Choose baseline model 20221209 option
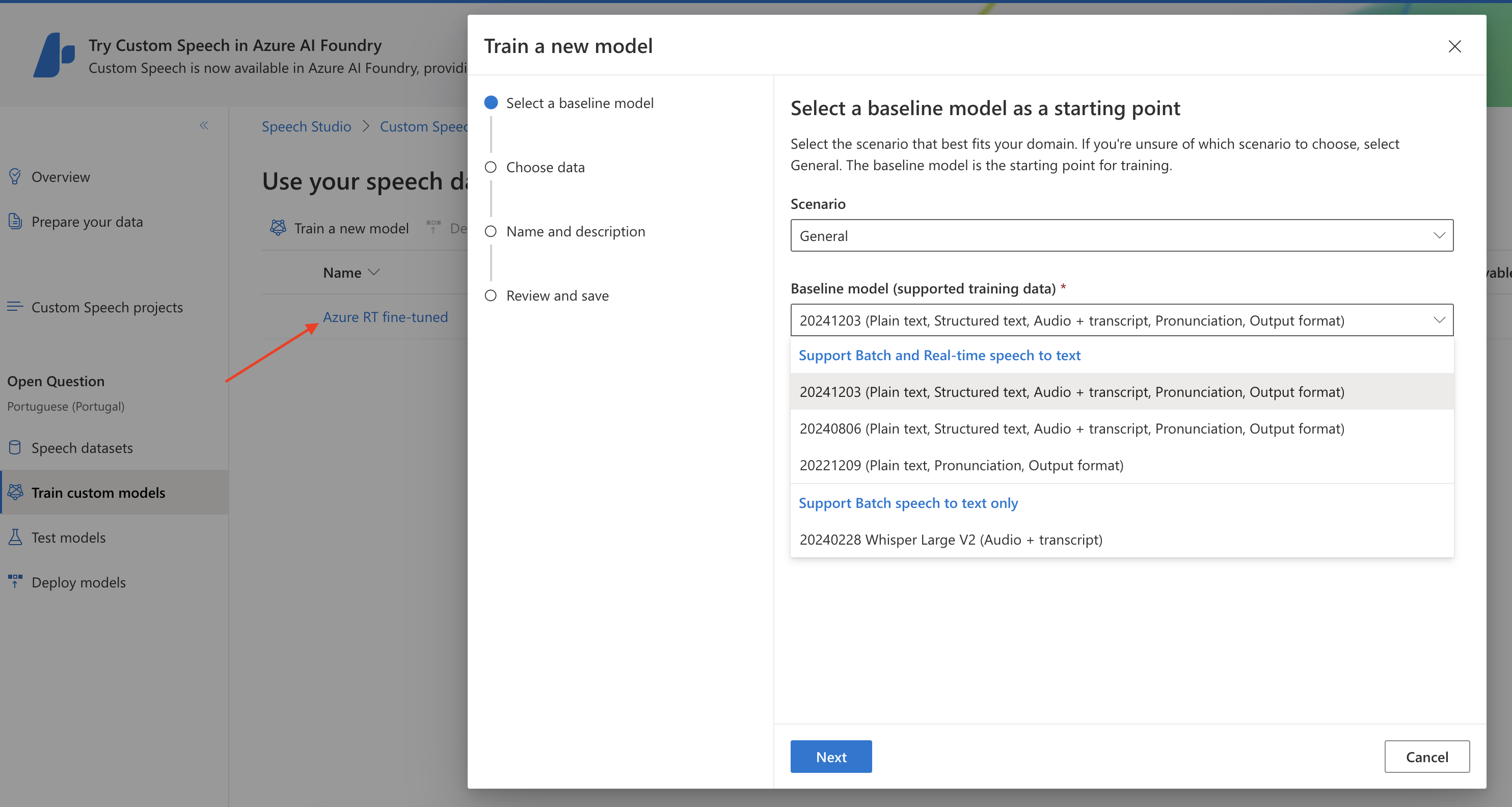 click(1122, 465)
